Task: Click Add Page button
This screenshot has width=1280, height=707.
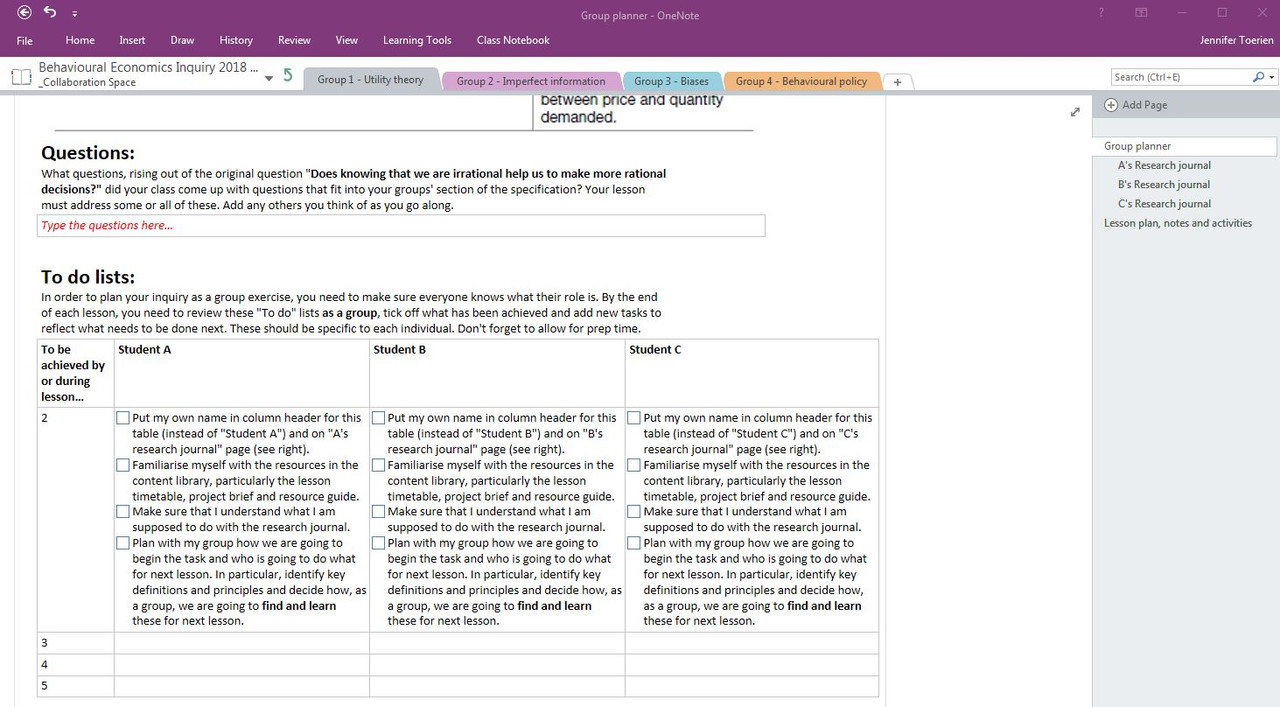Action: coord(1136,105)
